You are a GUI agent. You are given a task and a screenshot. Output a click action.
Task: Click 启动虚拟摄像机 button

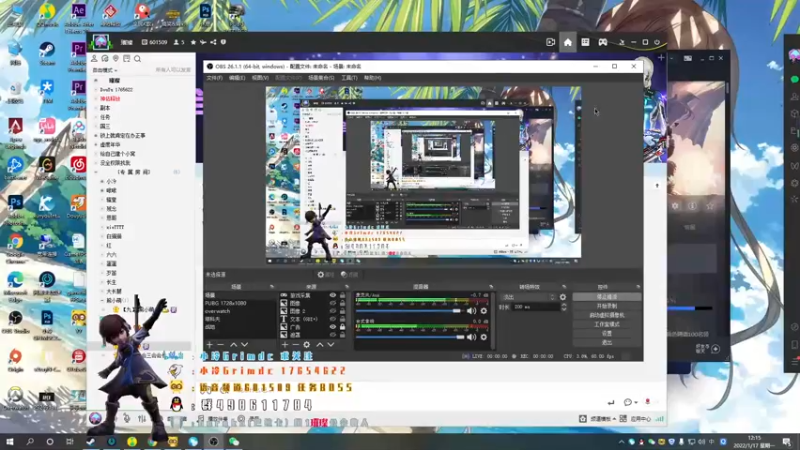coord(607,315)
